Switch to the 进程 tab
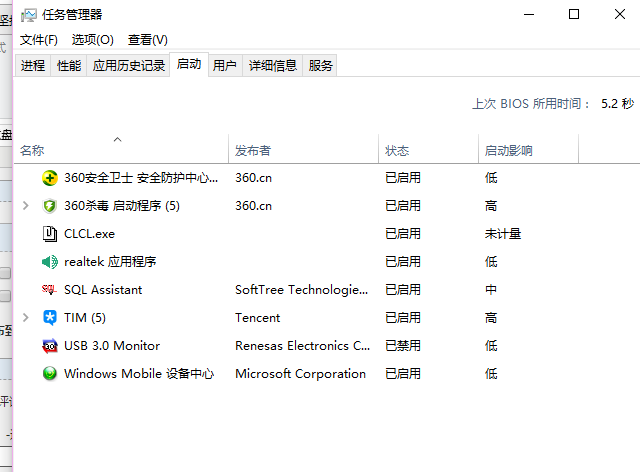The width and height of the screenshot is (640, 472). (x=33, y=65)
